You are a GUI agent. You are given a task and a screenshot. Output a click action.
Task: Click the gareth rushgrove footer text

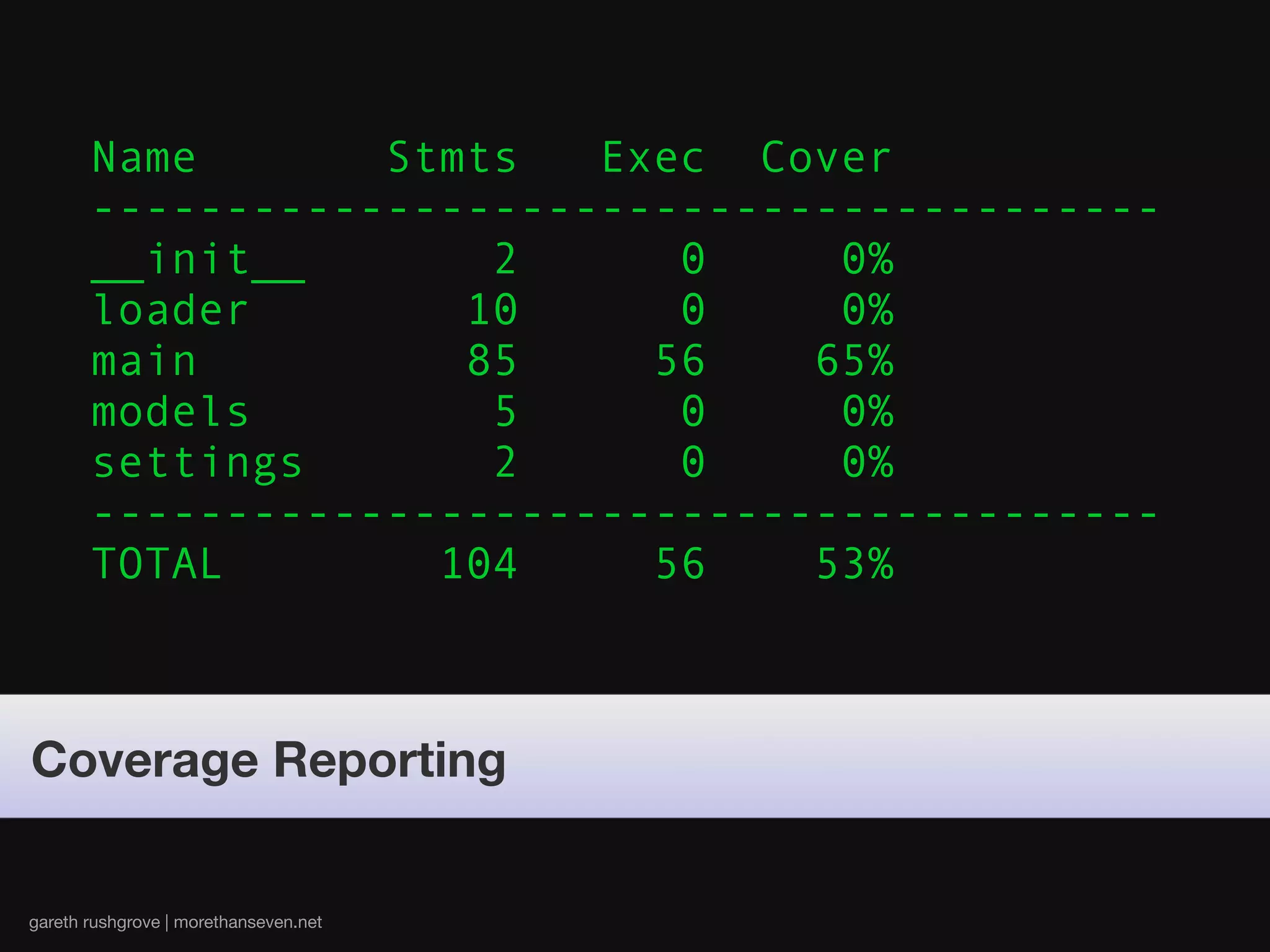point(94,922)
